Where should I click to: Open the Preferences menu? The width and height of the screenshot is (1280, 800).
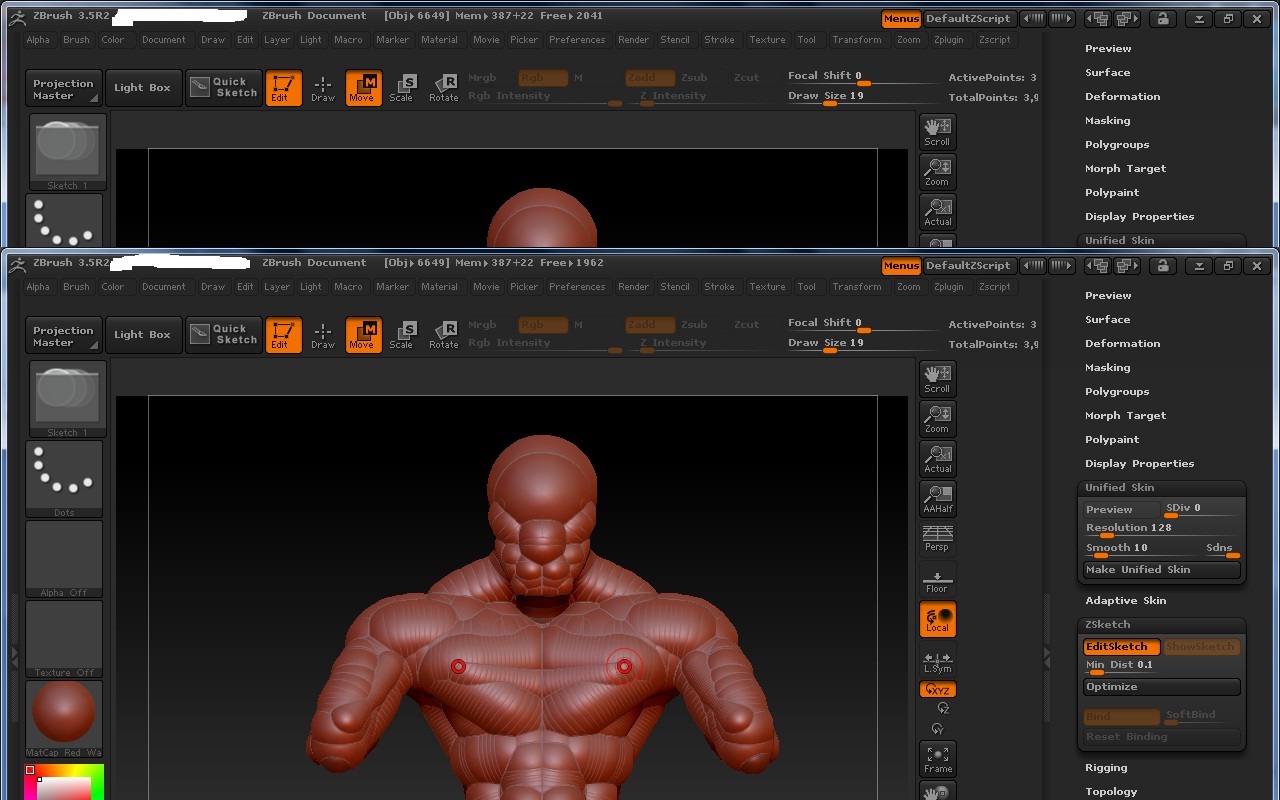[x=577, y=286]
